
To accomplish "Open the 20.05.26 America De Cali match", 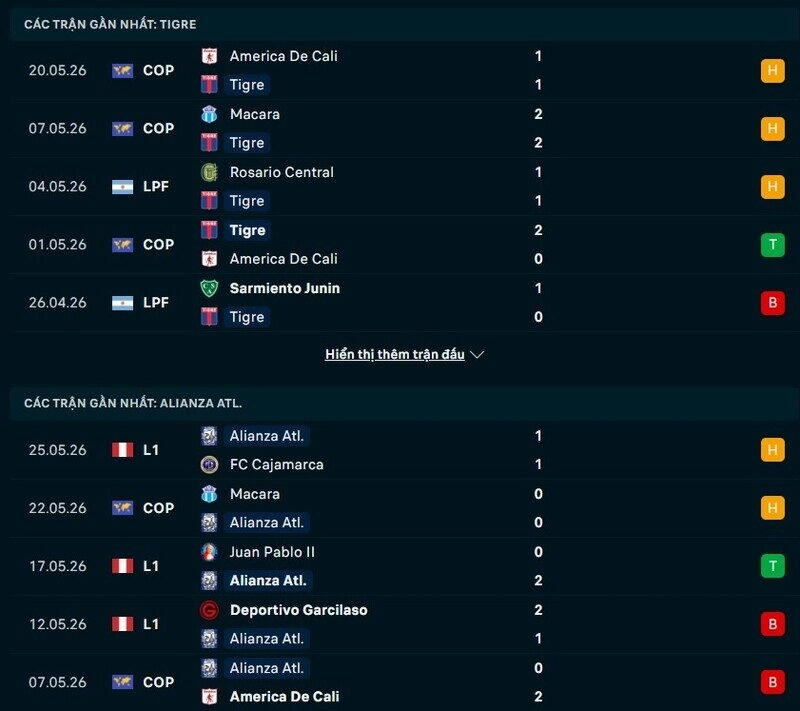I will click(x=400, y=70).
